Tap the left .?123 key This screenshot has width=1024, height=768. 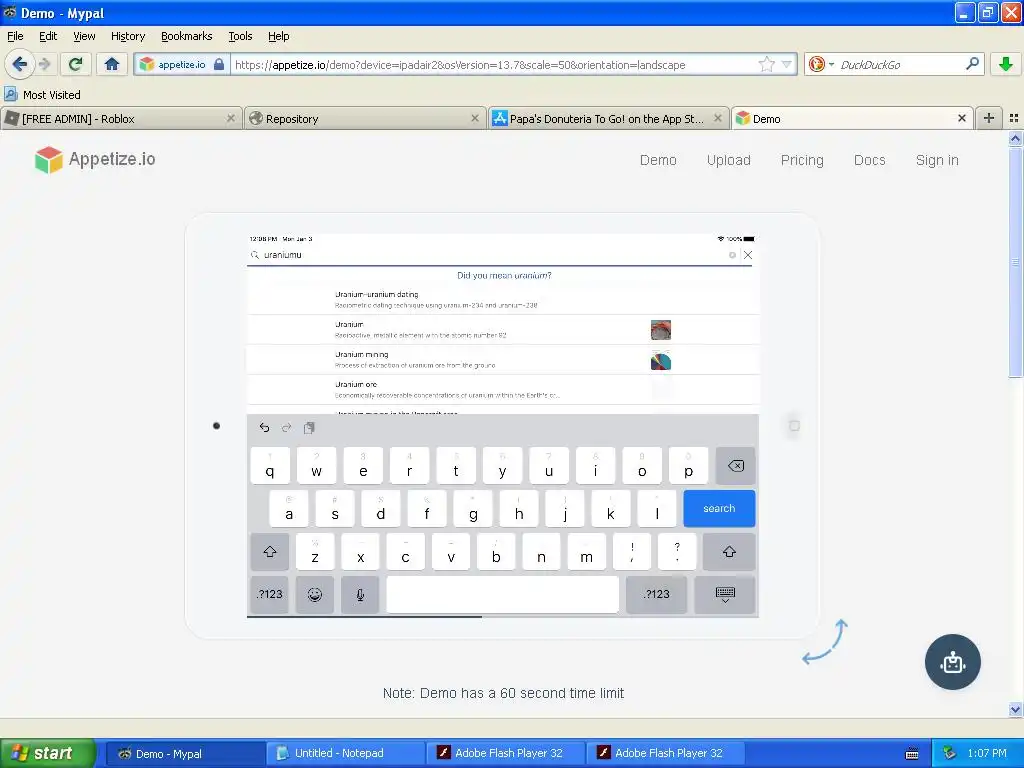(x=269, y=594)
